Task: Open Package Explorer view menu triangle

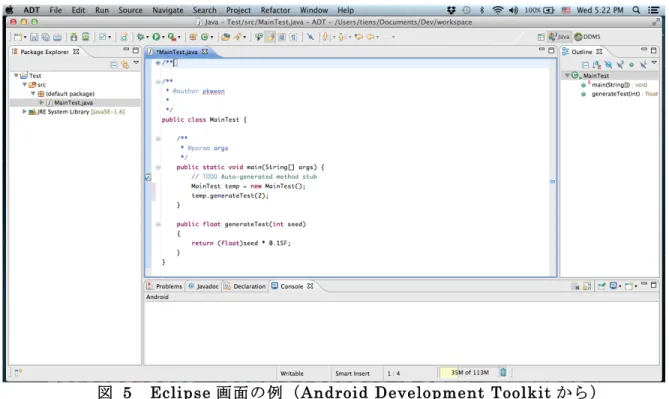Action: [x=137, y=63]
